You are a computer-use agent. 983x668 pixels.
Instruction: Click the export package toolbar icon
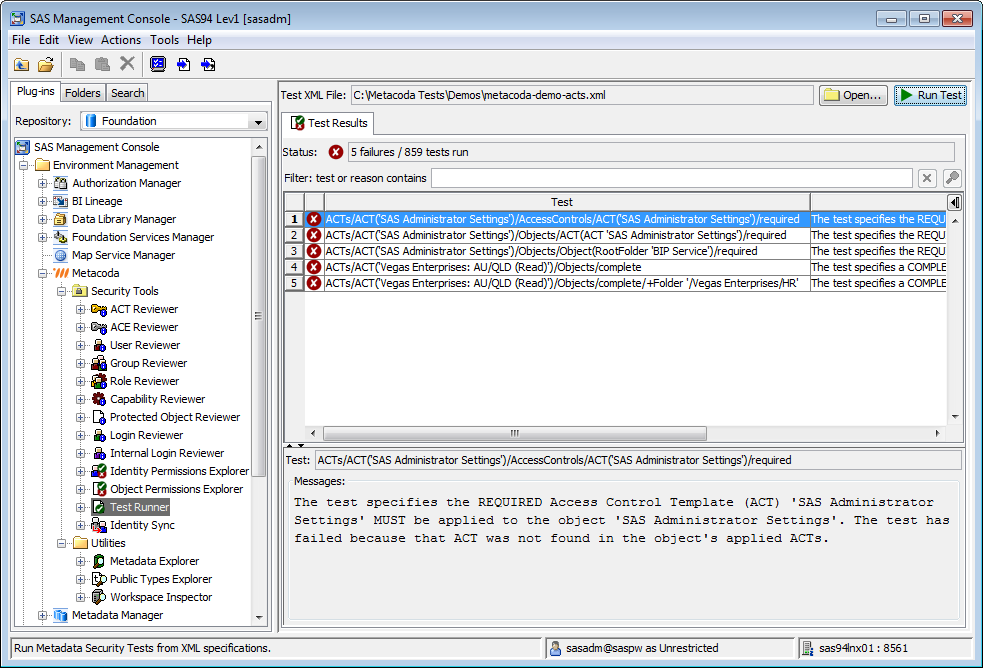click(208, 65)
